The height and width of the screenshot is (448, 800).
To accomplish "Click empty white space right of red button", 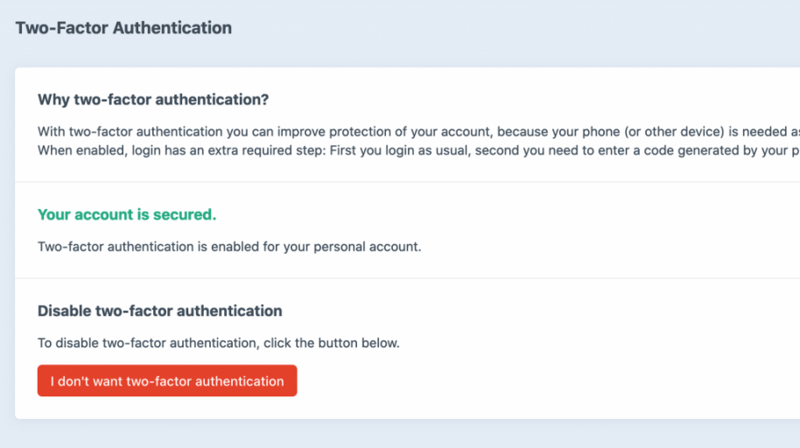I will coord(550,381).
